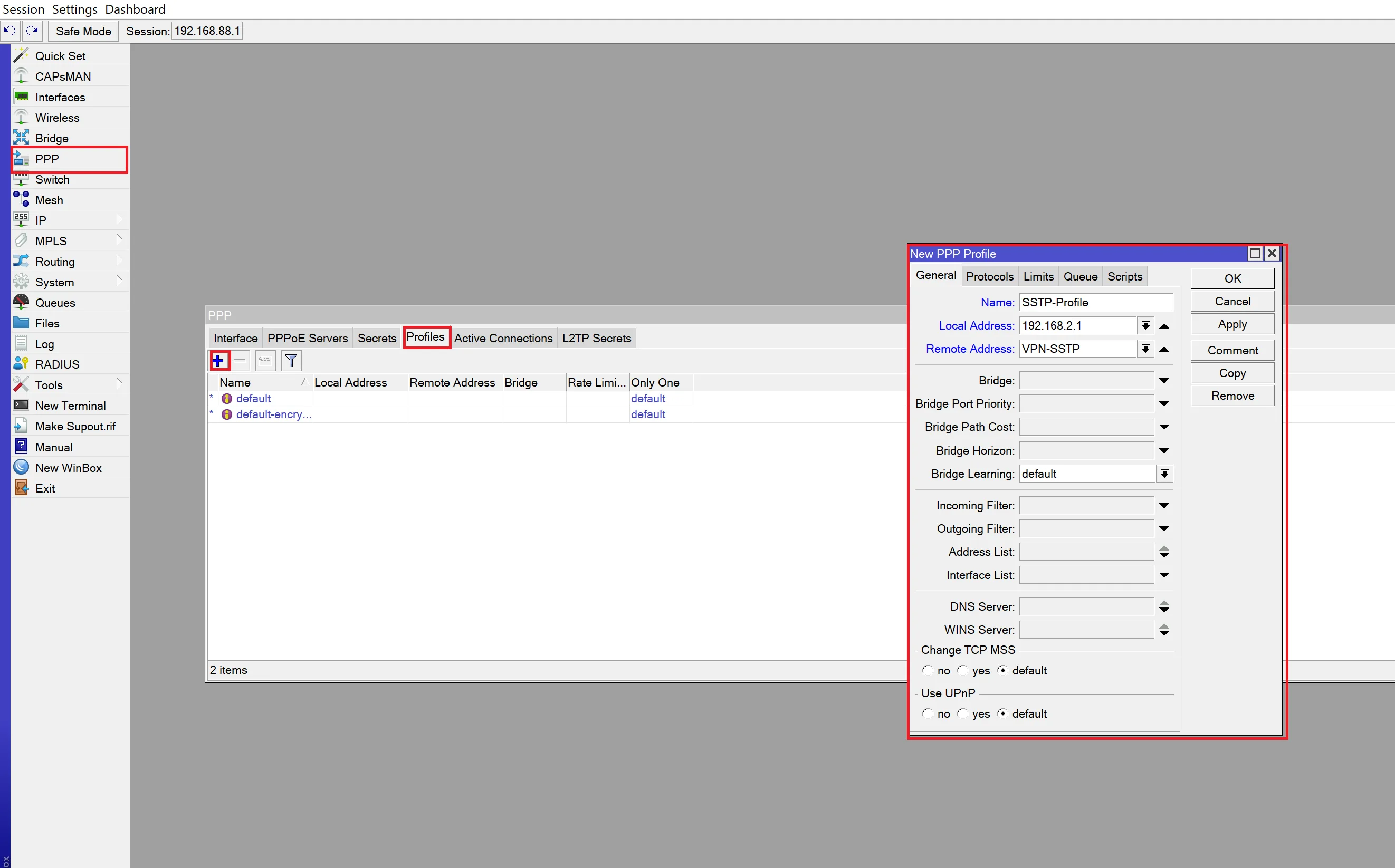Click Cancel in New PPP Profile
The image size is (1395, 868).
pyautogui.click(x=1232, y=302)
